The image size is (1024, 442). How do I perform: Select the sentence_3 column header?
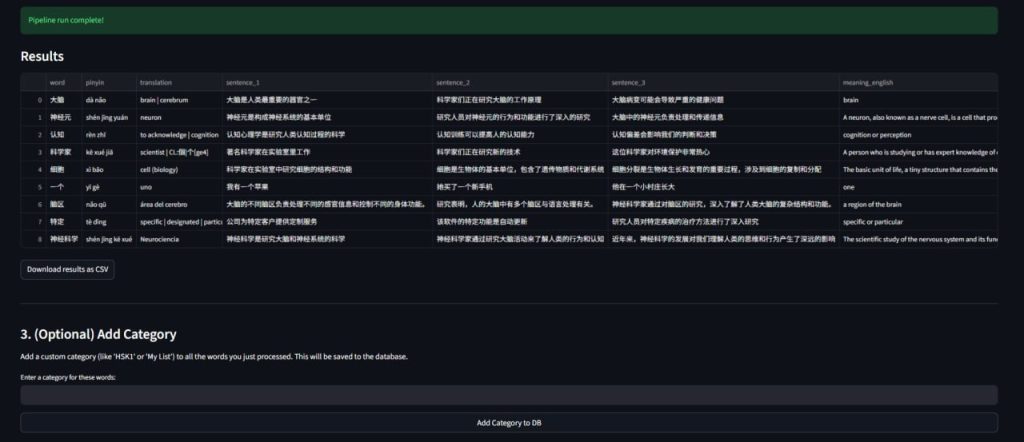click(628, 82)
